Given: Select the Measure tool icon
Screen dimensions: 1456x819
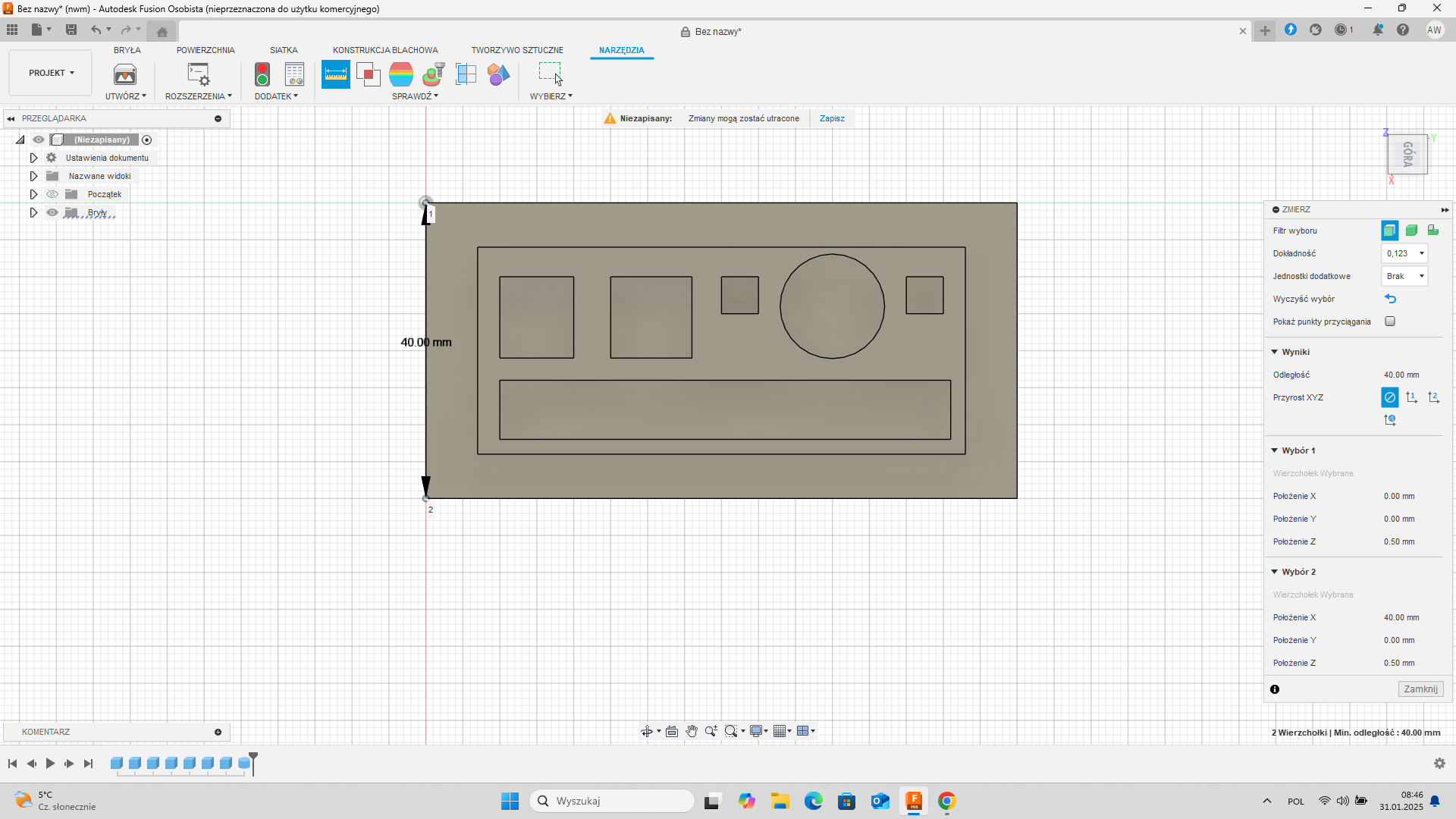Looking at the screenshot, I should pos(335,74).
